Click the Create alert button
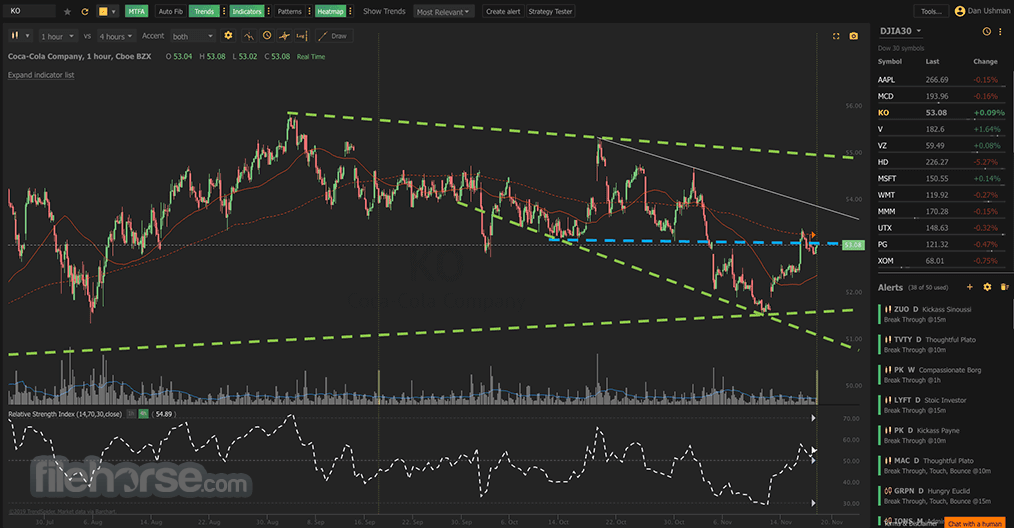 click(x=502, y=12)
